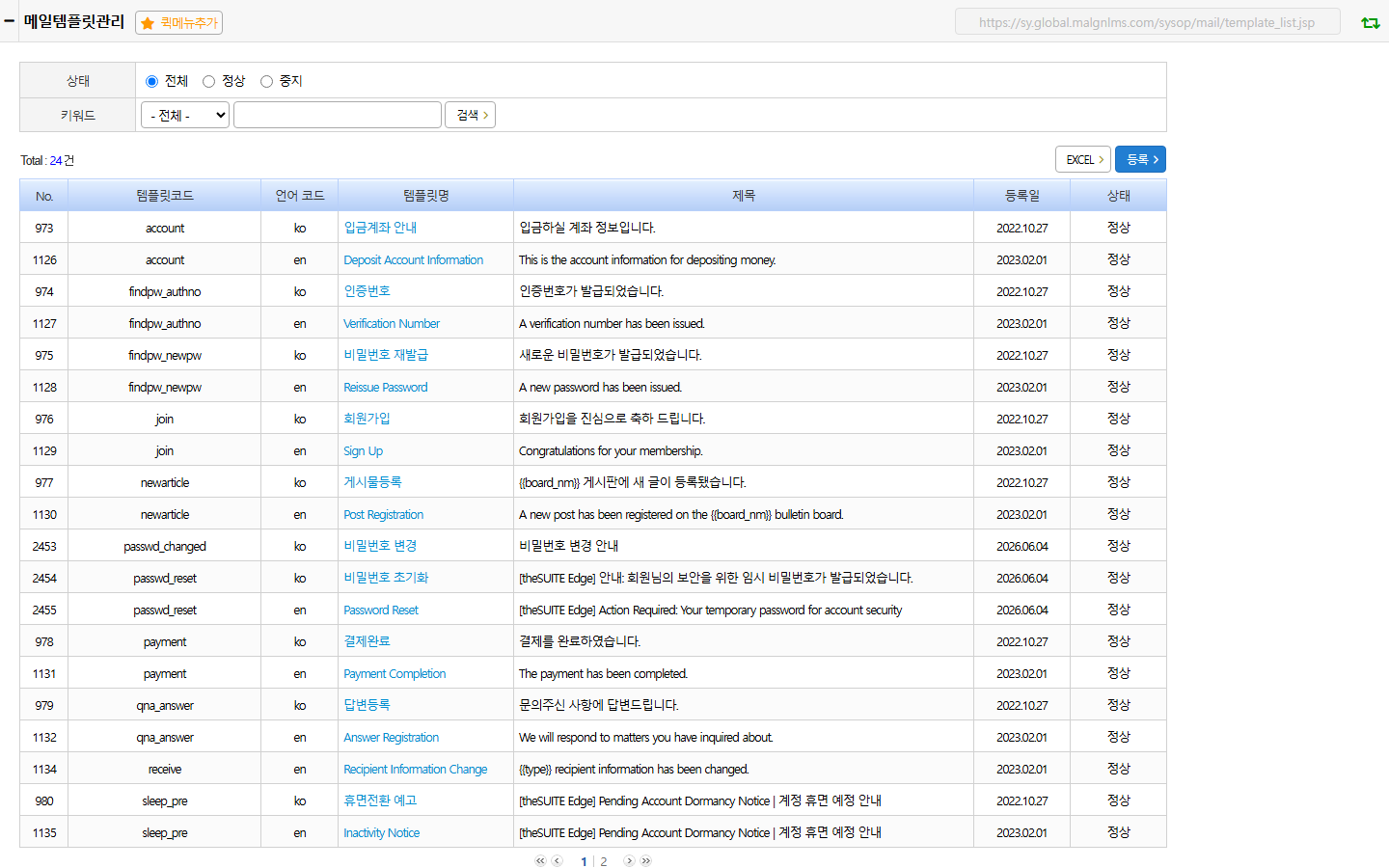Open the Reissue Password template
The height and width of the screenshot is (868, 1389).
click(386, 387)
